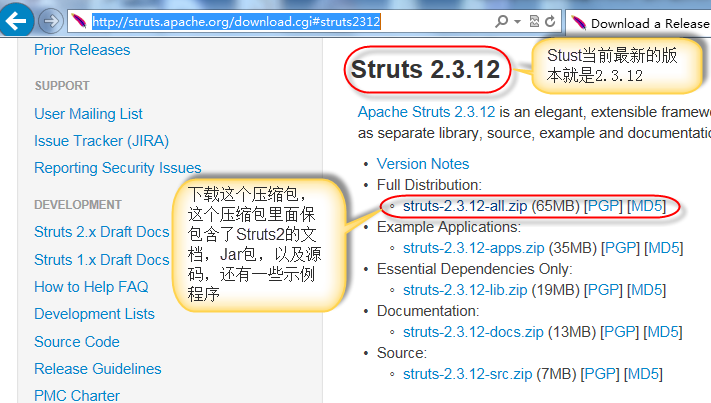Download struts-2.3.12-docs.zip
Viewport: 711px width, 403px height.
pyautogui.click(x=473, y=332)
